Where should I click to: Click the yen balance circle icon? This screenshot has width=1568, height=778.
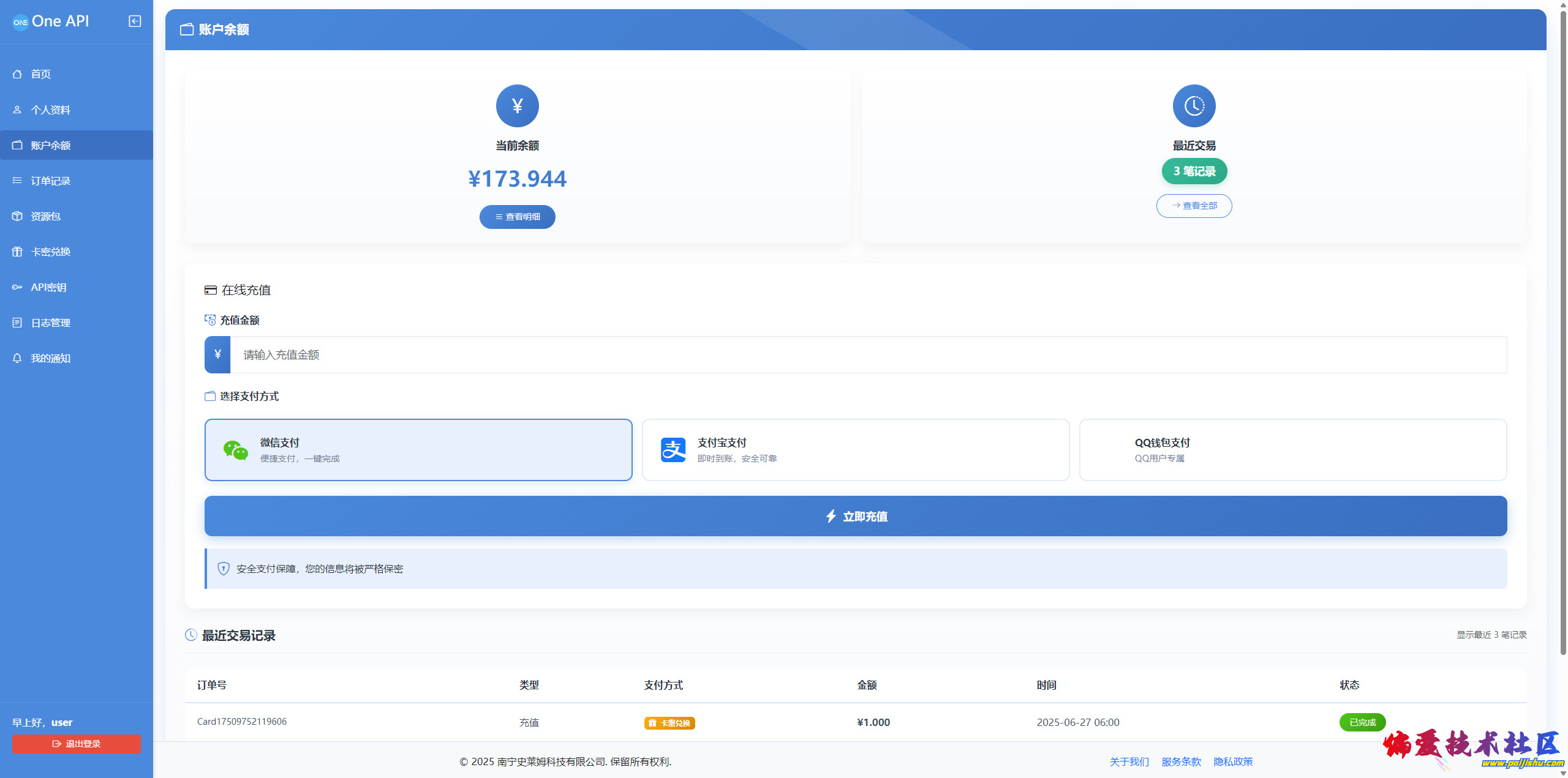[517, 106]
